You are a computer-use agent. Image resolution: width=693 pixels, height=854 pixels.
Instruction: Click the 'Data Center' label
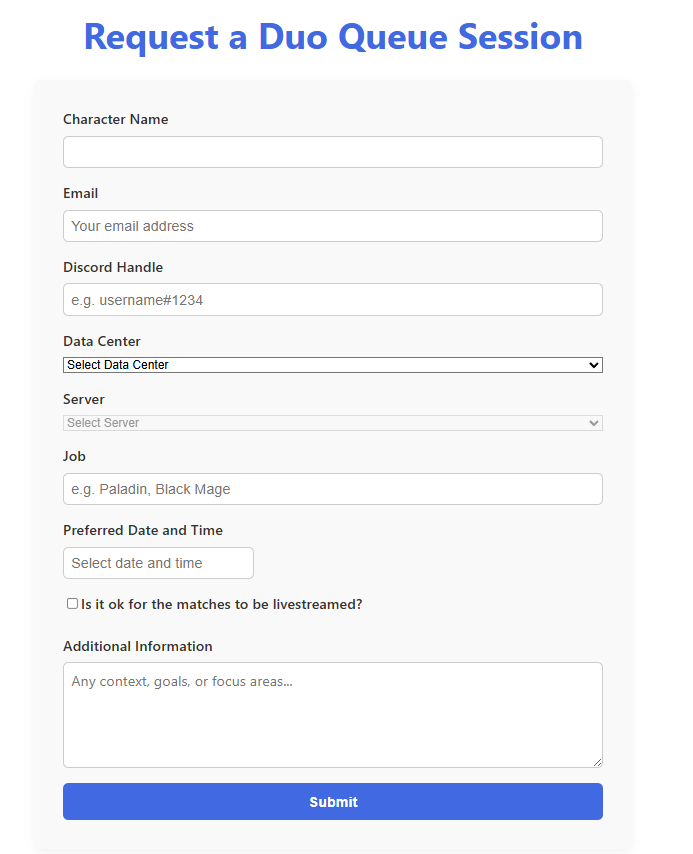click(x=102, y=341)
